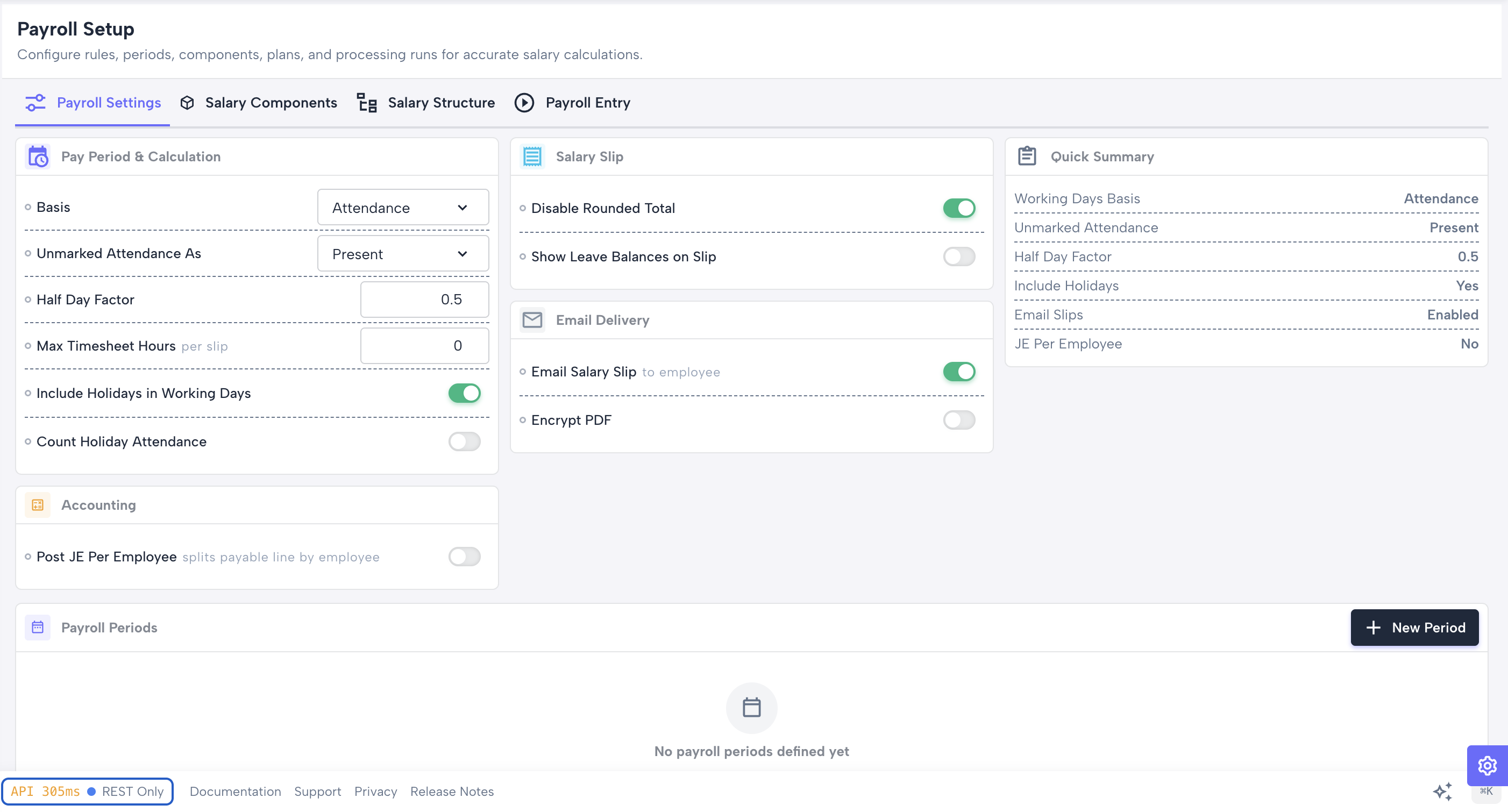Image resolution: width=1508 pixels, height=812 pixels.
Task: Turn off Email Salary Slip toggle
Action: (x=959, y=371)
